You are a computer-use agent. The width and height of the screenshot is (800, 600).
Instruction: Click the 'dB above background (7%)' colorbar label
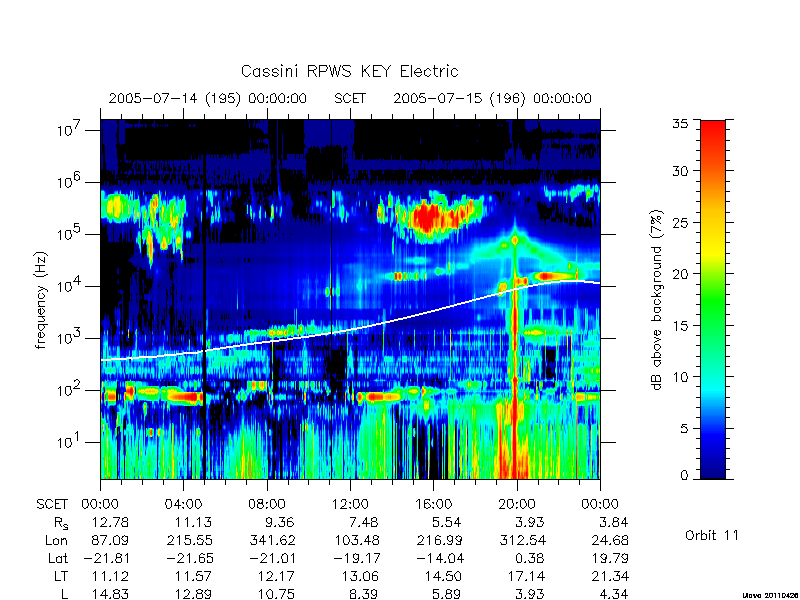pyautogui.click(x=657, y=300)
